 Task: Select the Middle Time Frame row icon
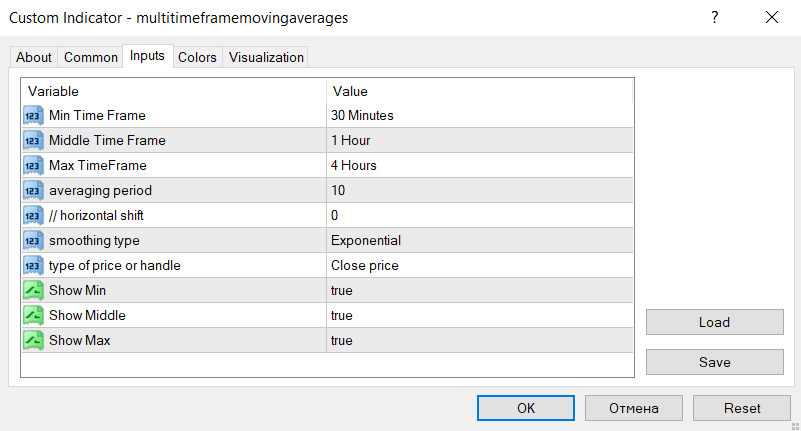click(33, 140)
